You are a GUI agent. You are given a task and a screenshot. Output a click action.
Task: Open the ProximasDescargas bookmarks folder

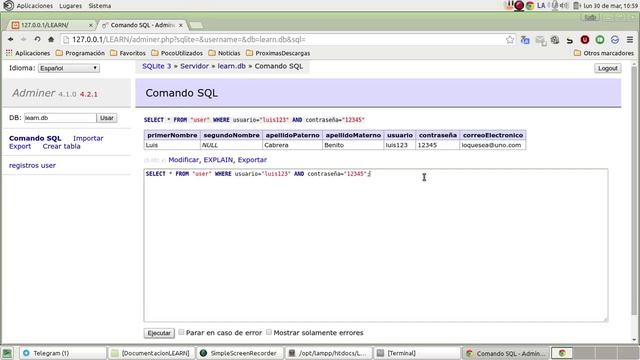click(x=278, y=53)
